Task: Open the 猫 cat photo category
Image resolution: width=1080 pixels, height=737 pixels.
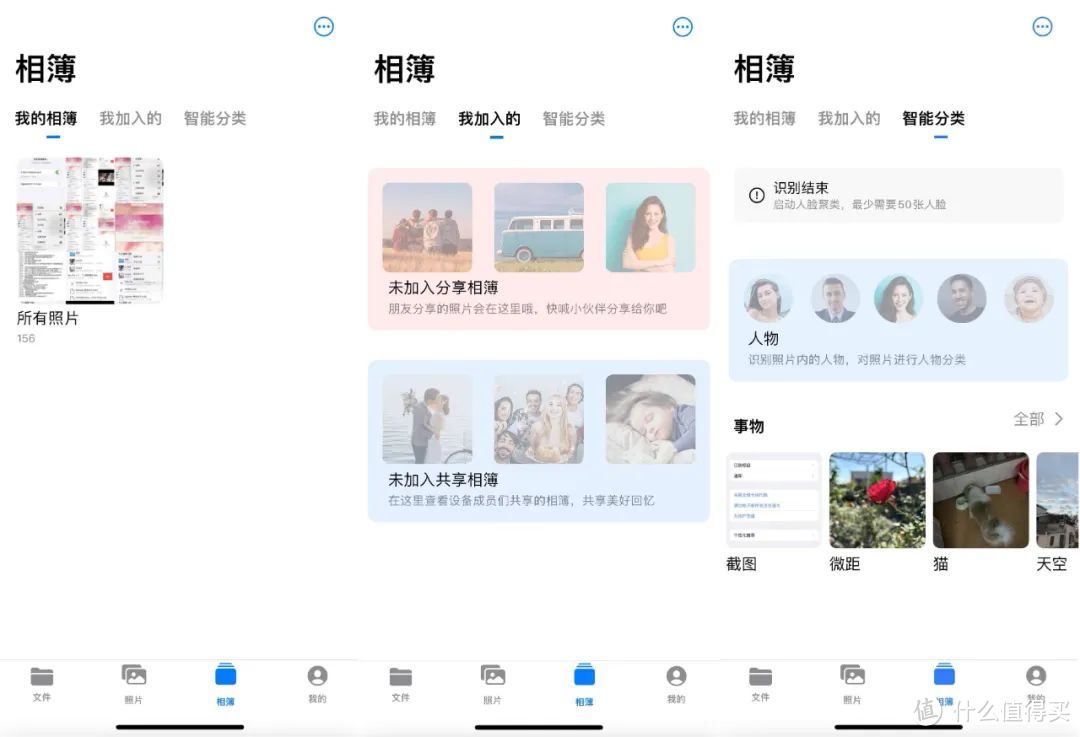Action: (980, 500)
